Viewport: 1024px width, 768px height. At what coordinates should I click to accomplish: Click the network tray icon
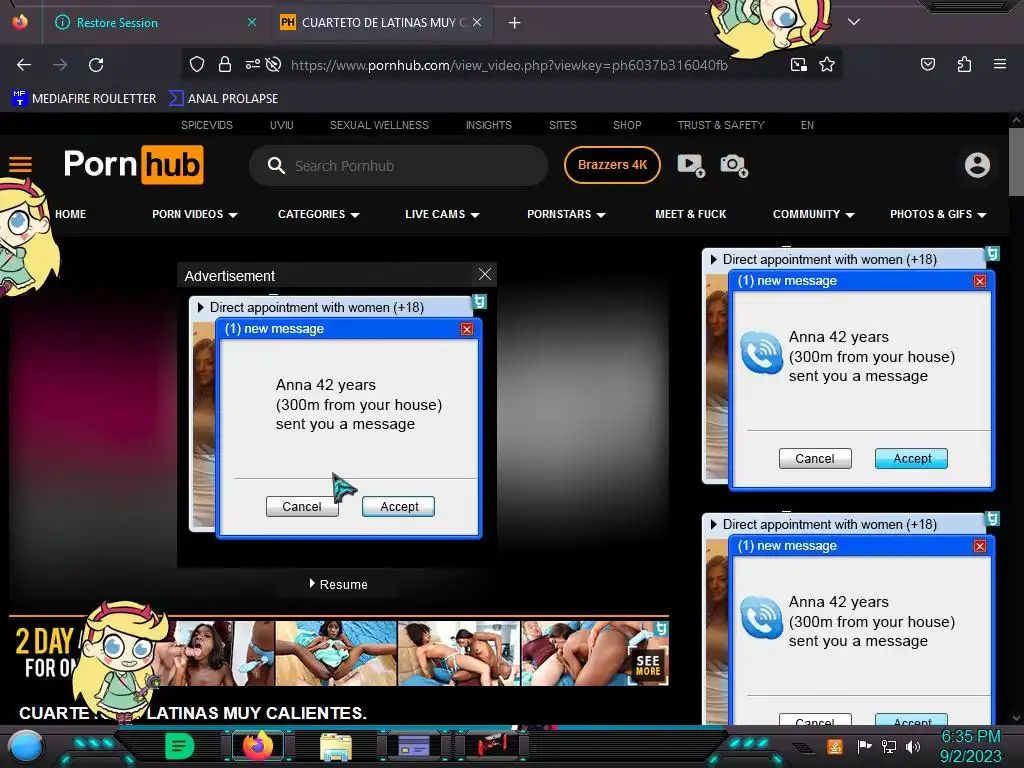click(x=889, y=746)
